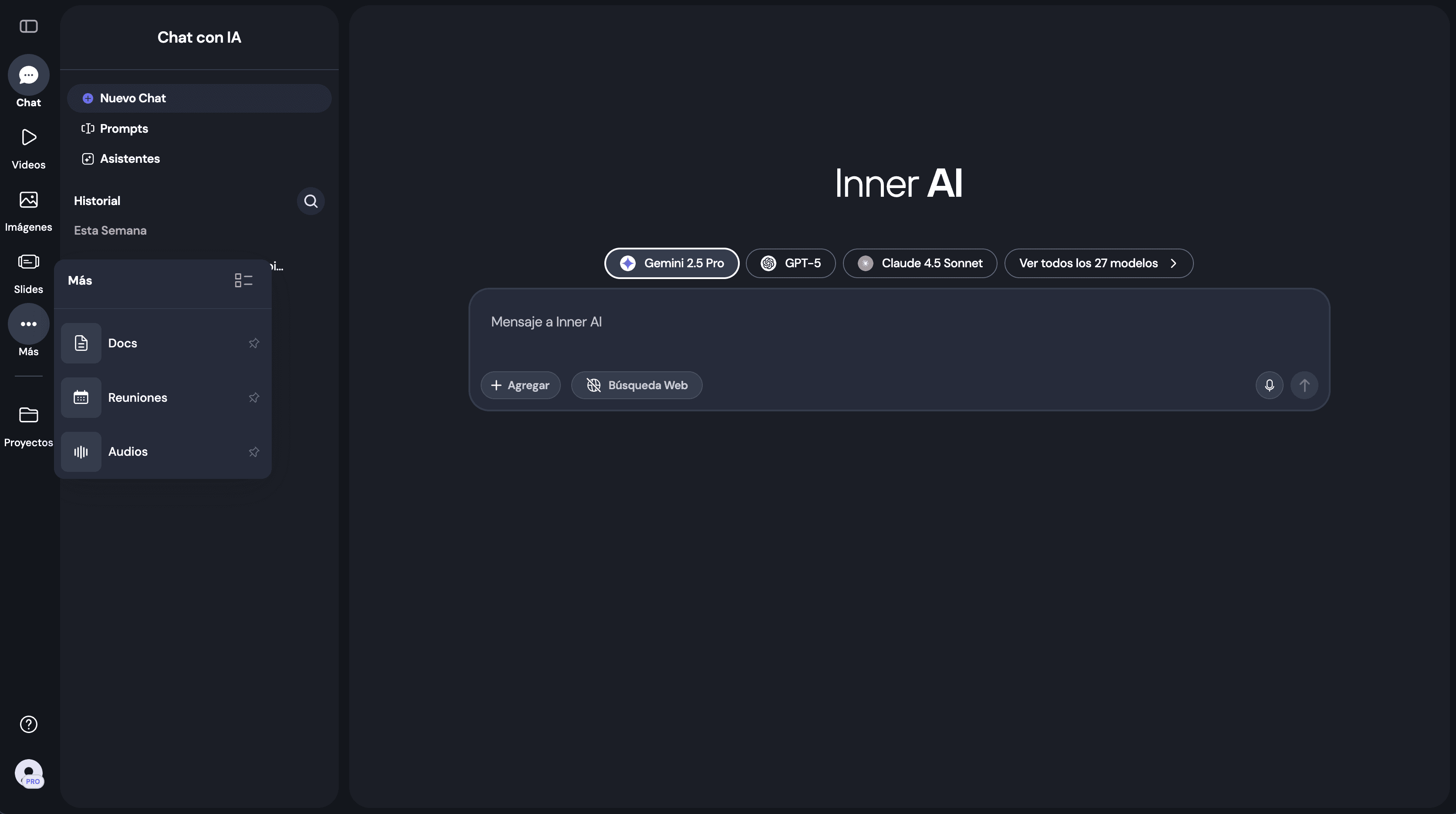
Task: Open Asistentes in chat menu
Action: (129, 159)
